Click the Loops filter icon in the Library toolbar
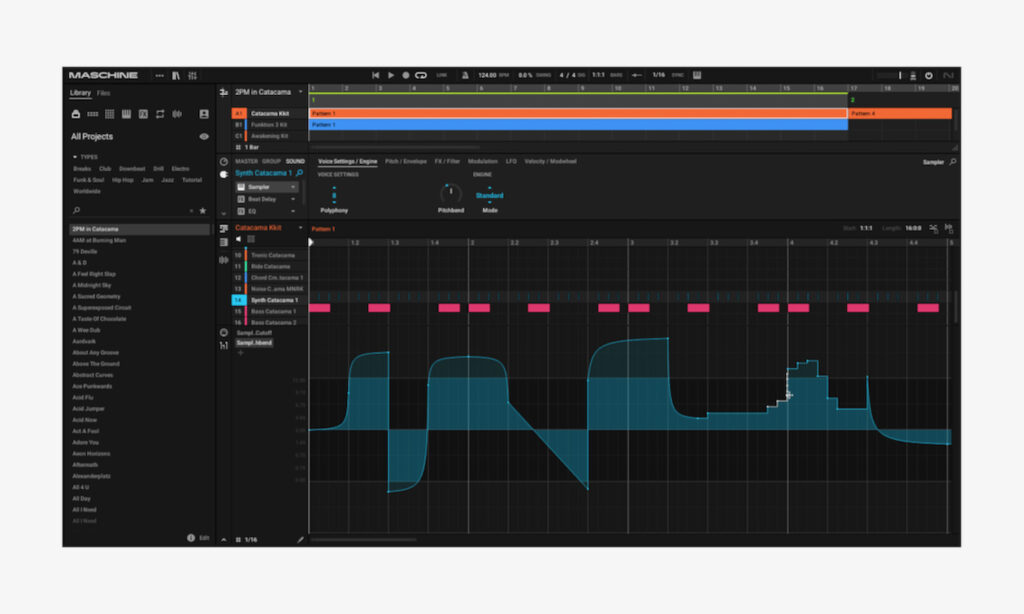 tap(159, 114)
